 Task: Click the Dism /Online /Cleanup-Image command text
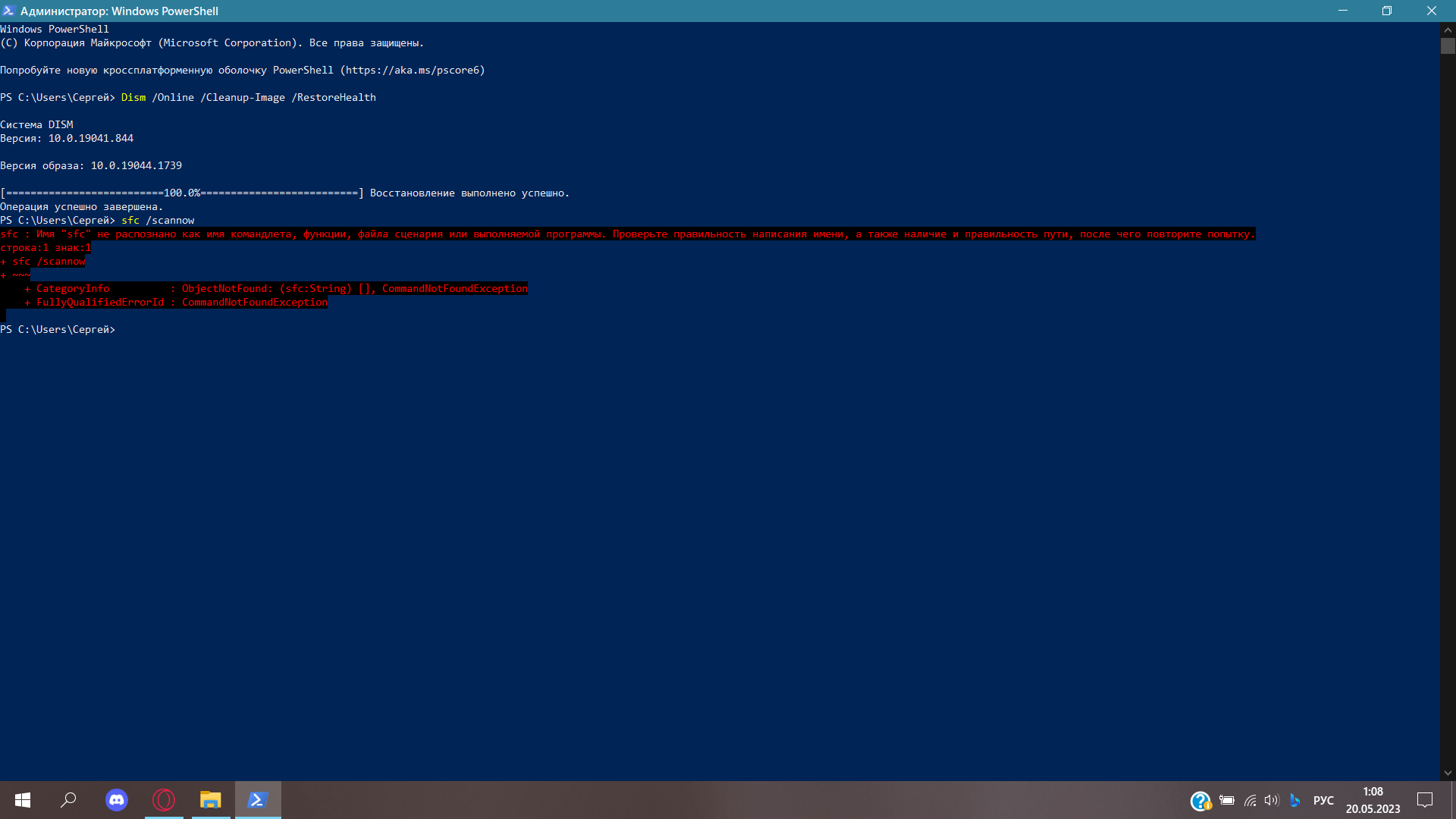click(249, 98)
